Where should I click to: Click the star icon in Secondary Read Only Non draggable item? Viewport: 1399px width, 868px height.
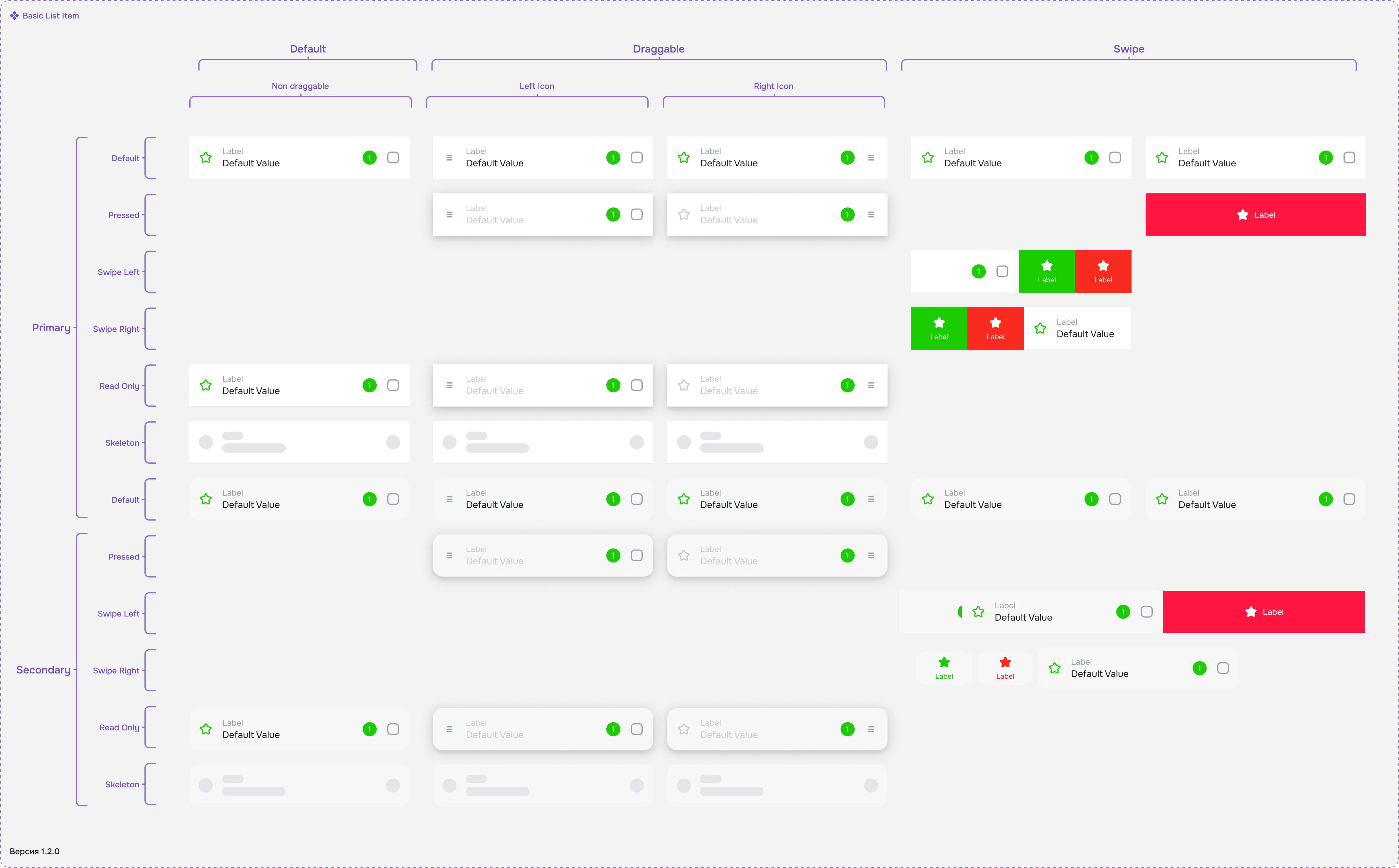(206, 729)
